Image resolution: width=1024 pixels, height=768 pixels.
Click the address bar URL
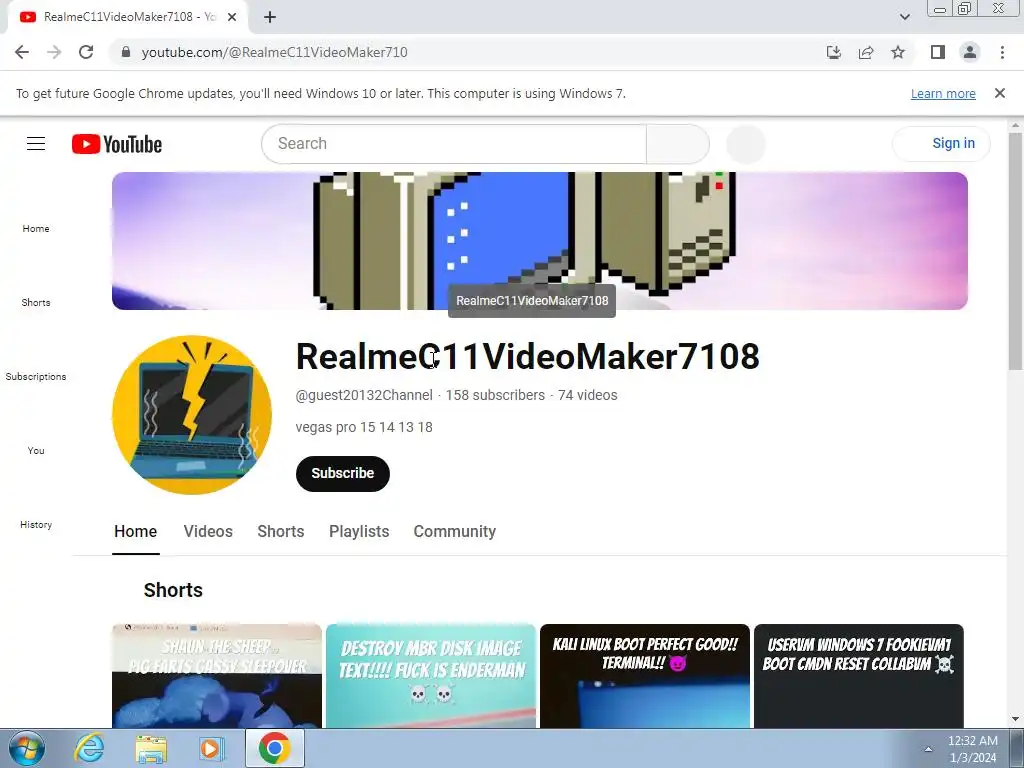[274, 52]
